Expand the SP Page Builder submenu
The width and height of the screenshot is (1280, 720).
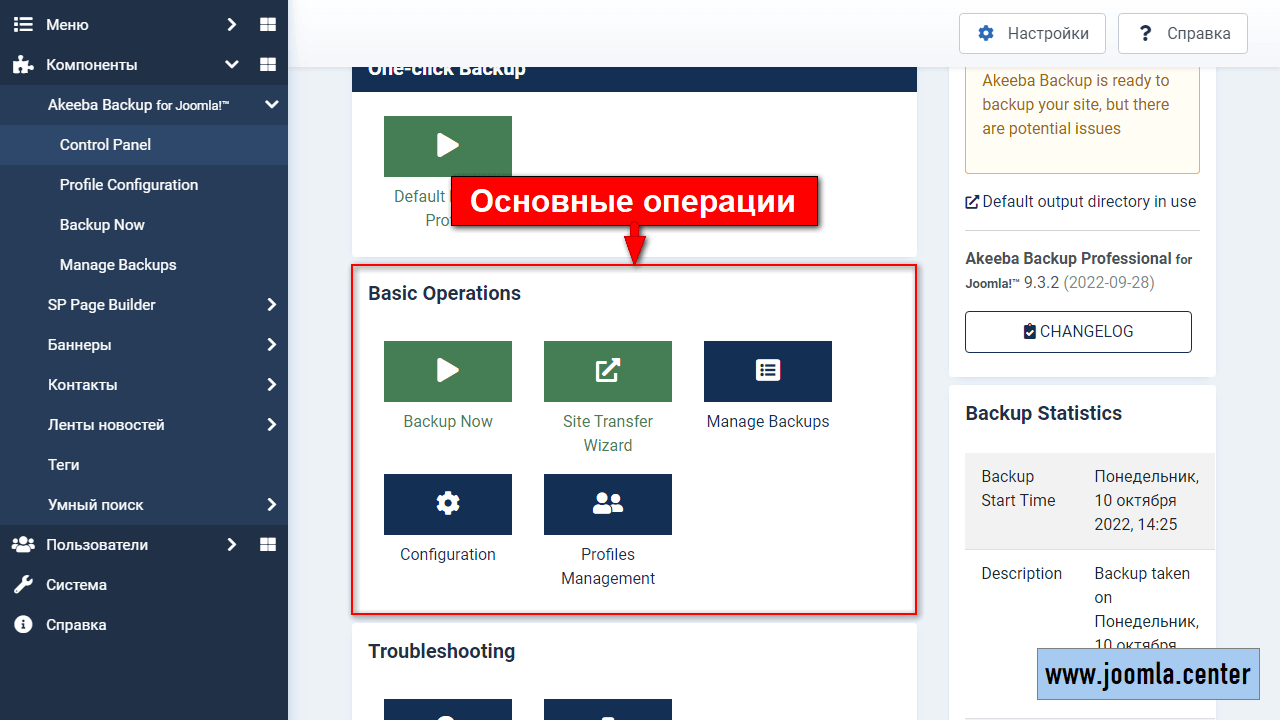(271, 304)
